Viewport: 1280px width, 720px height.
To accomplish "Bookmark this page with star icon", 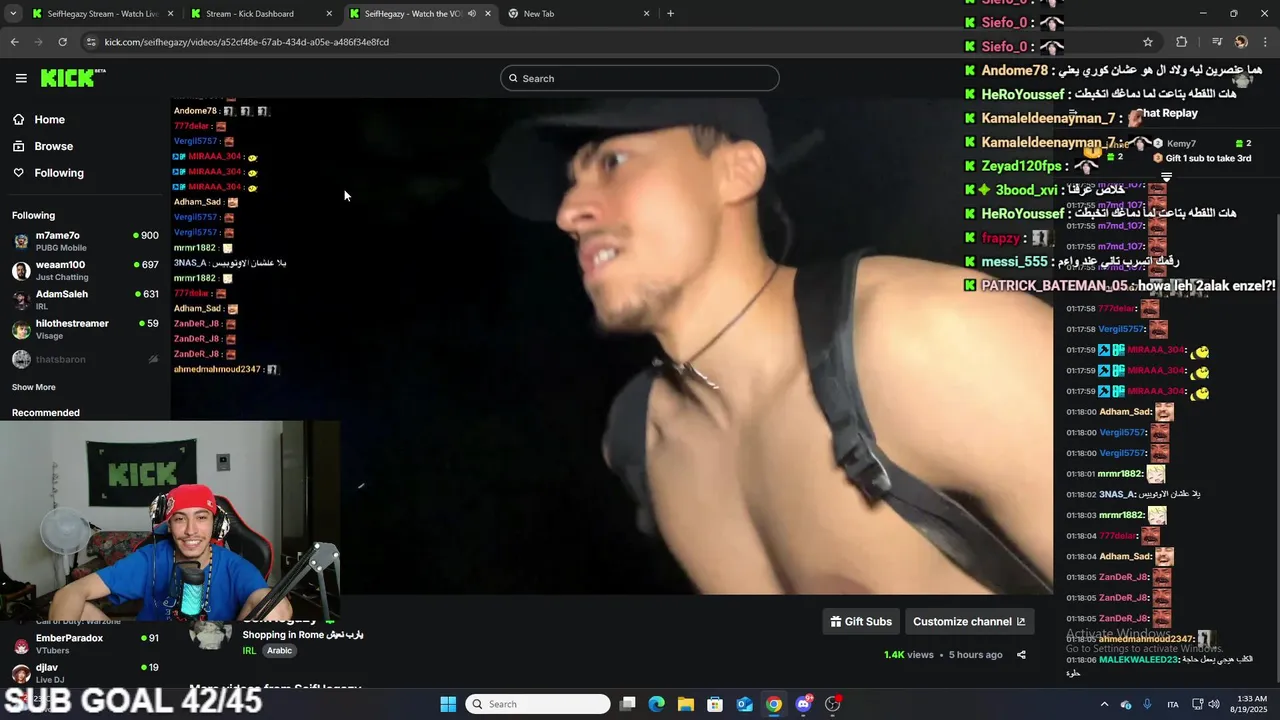I will [x=1148, y=42].
